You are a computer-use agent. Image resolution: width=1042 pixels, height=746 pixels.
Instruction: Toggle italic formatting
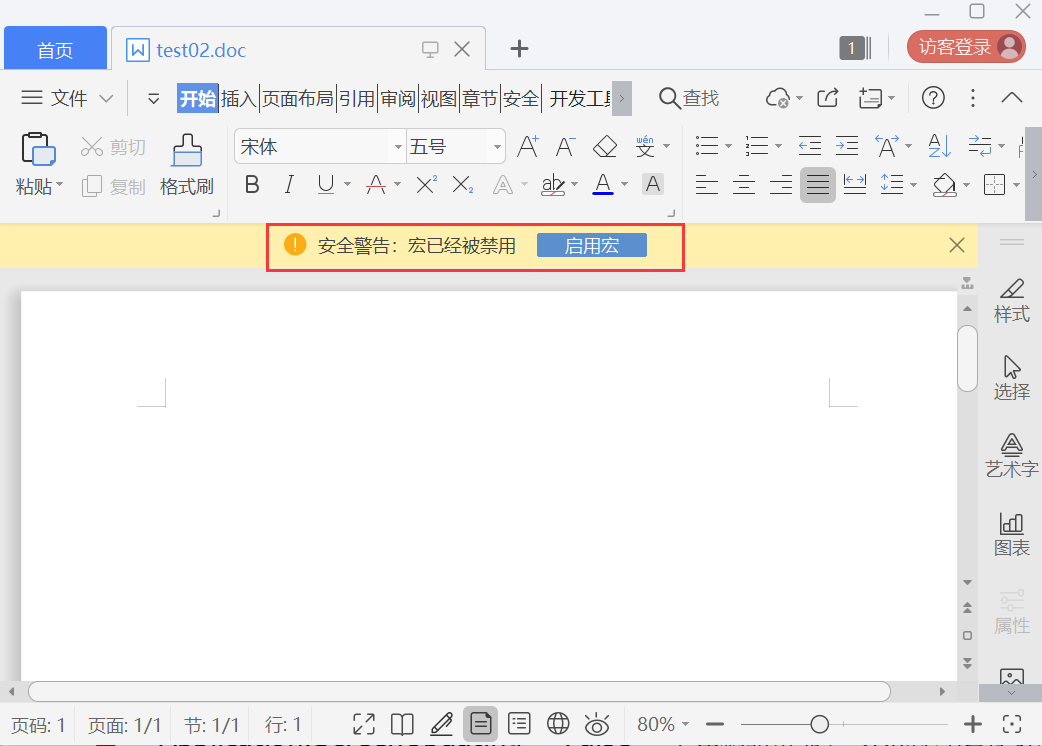pyautogui.click(x=287, y=184)
